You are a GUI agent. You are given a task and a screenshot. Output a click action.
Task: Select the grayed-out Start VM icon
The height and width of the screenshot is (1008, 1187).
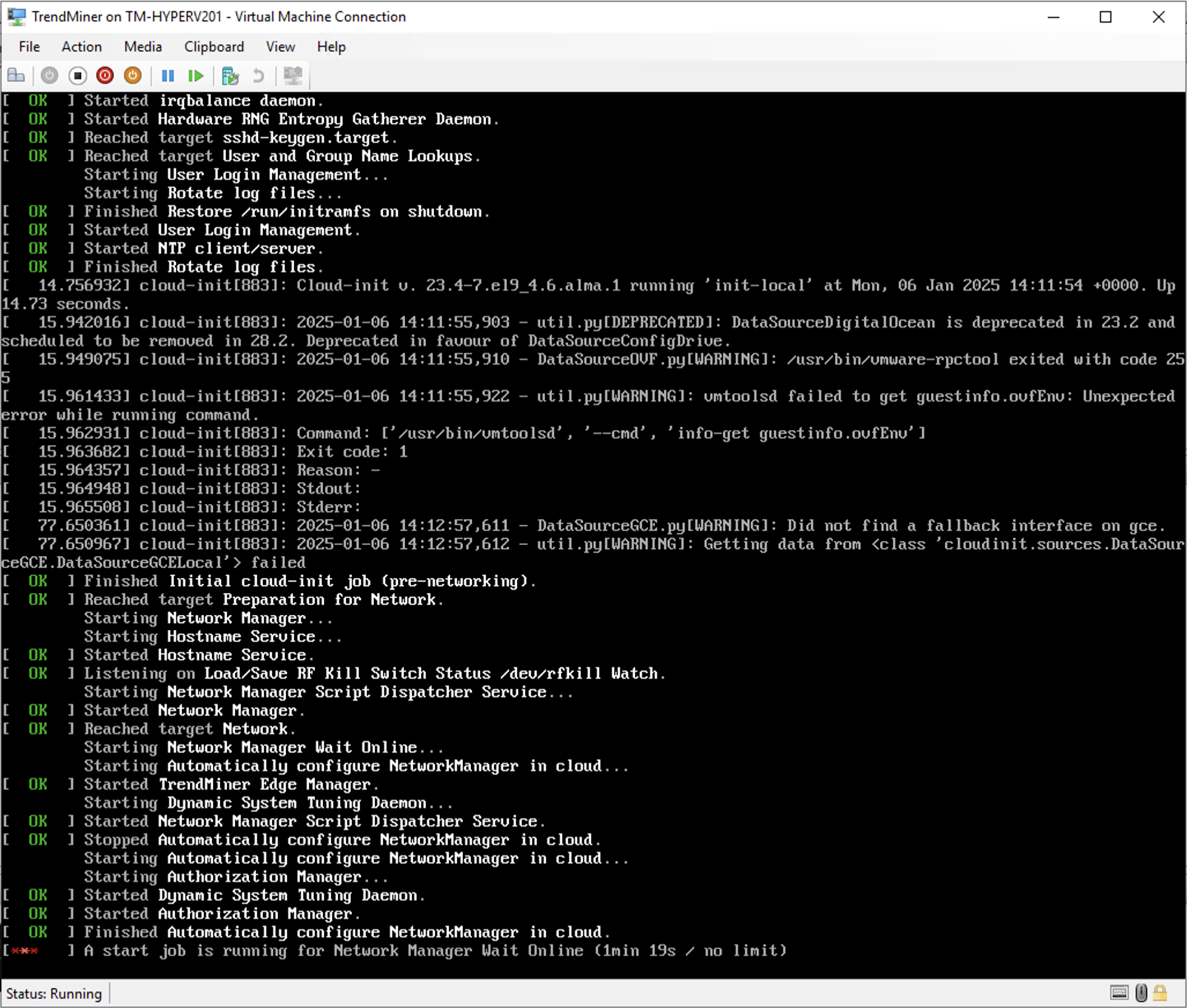click(x=49, y=75)
